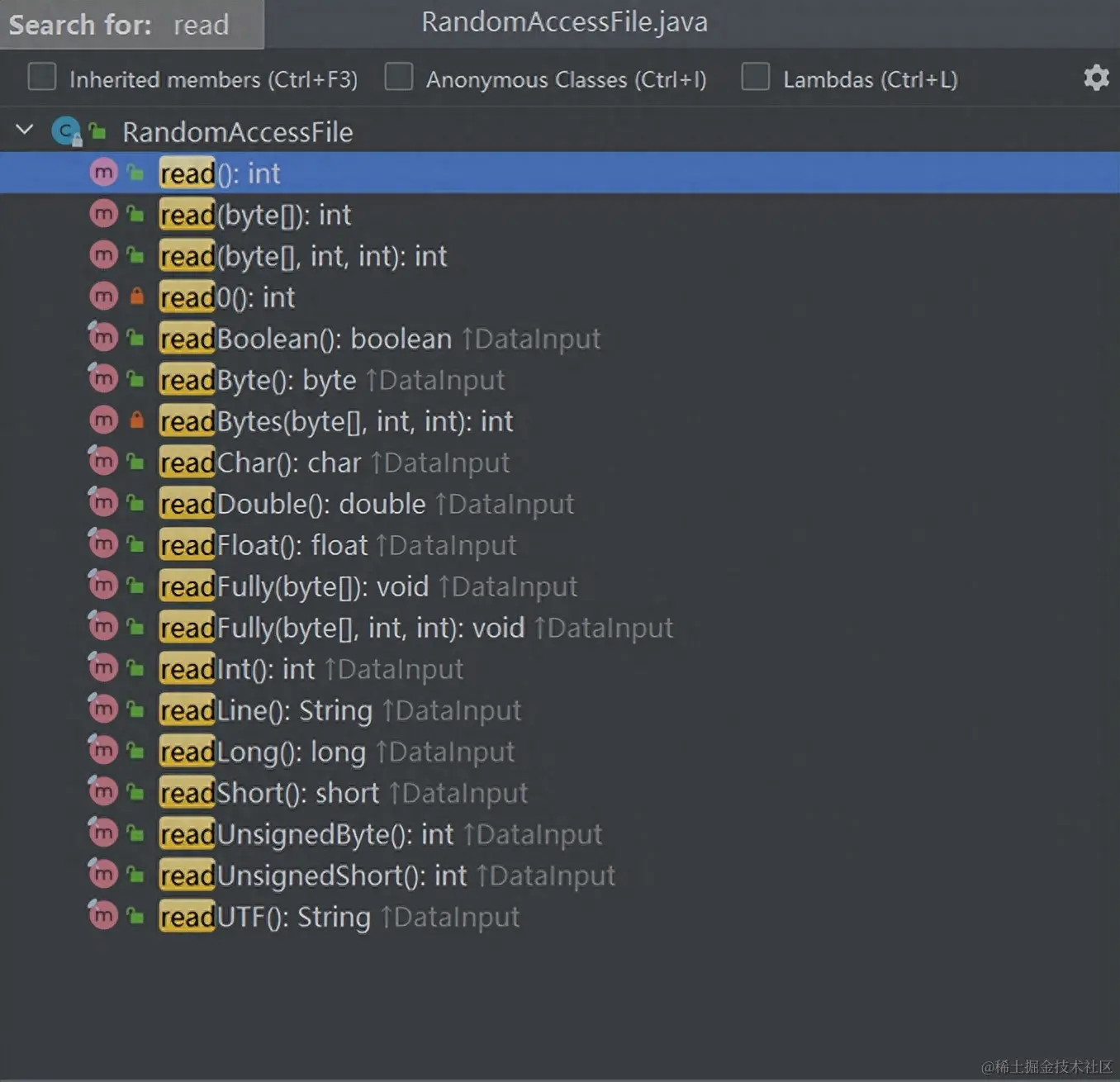Click ↑DataInput link on readBoolean row

click(531, 339)
